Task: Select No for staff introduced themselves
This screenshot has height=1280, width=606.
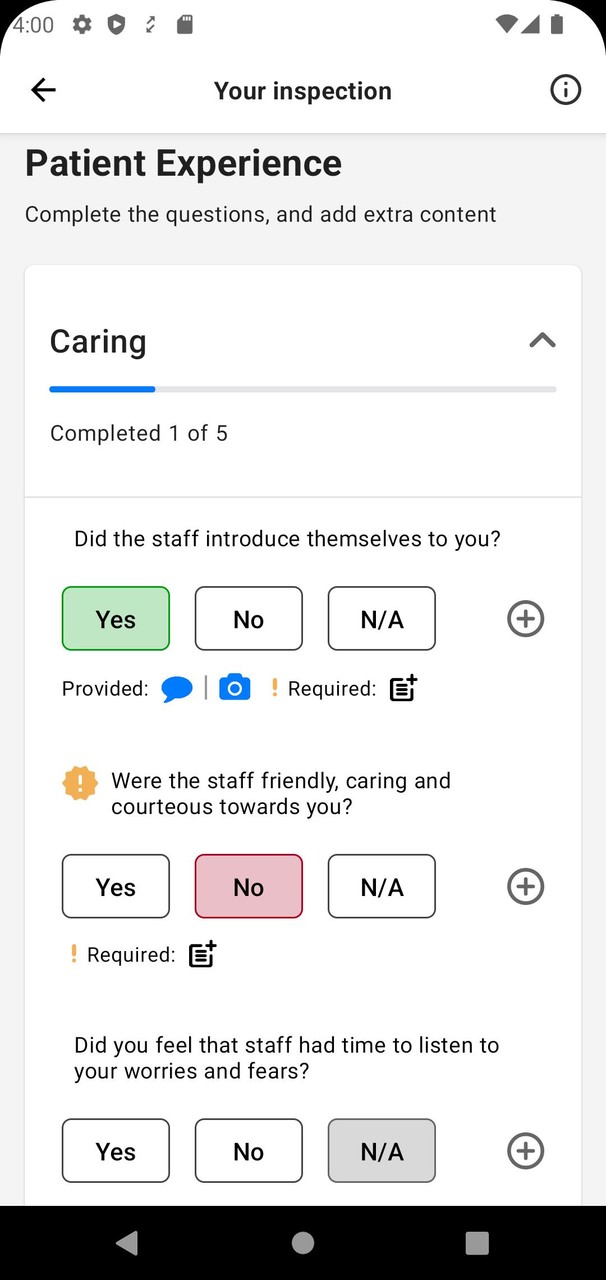Action: pyautogui.click(x=248, y=619)
